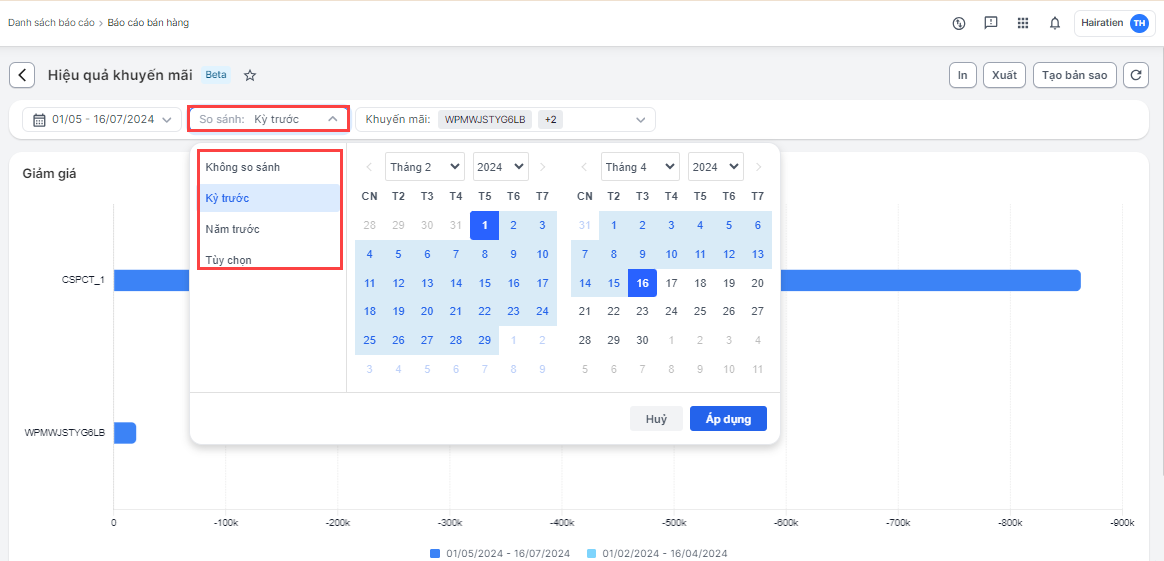Select the Không so sánh option
This screenshot has width=1164, height=561.
click(x=243, y=167)
